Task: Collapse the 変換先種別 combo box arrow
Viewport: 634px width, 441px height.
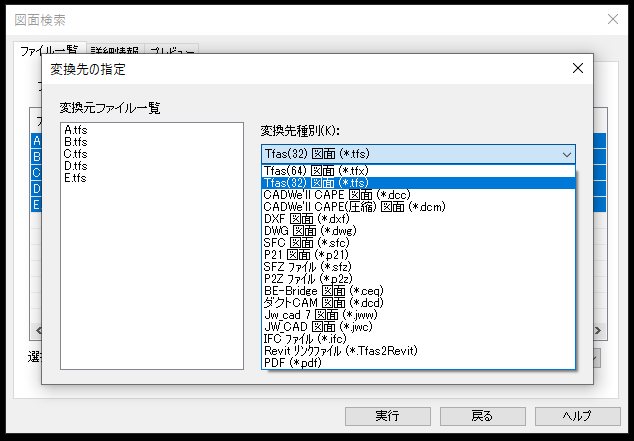Action: pos(567,154)
